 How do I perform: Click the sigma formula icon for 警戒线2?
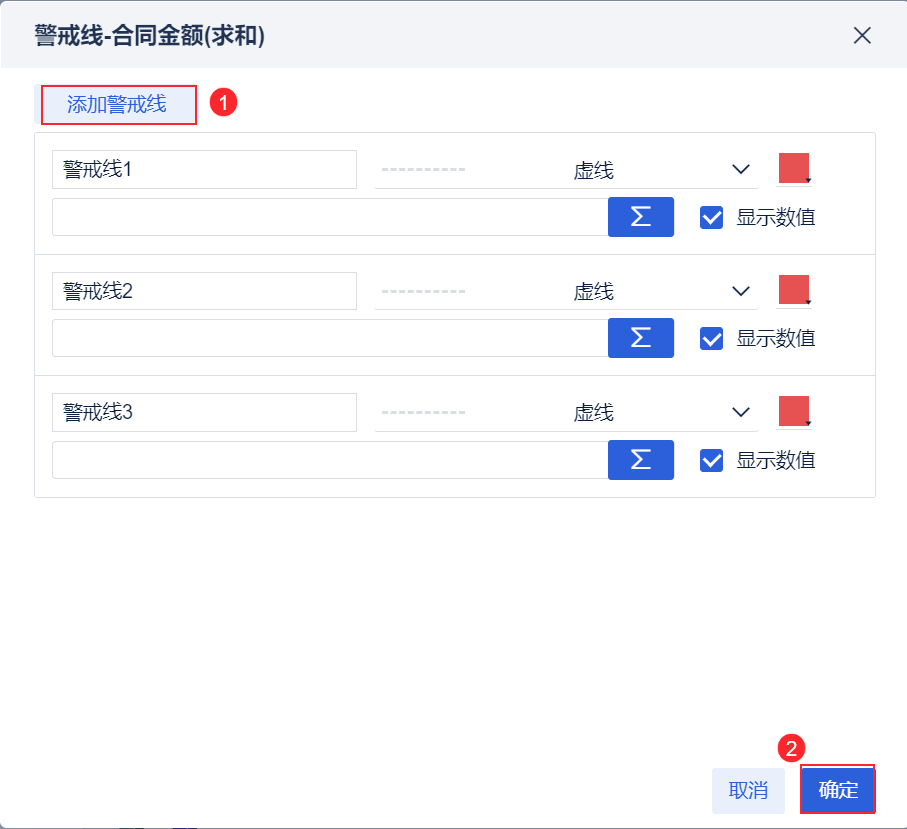(641, 338)
